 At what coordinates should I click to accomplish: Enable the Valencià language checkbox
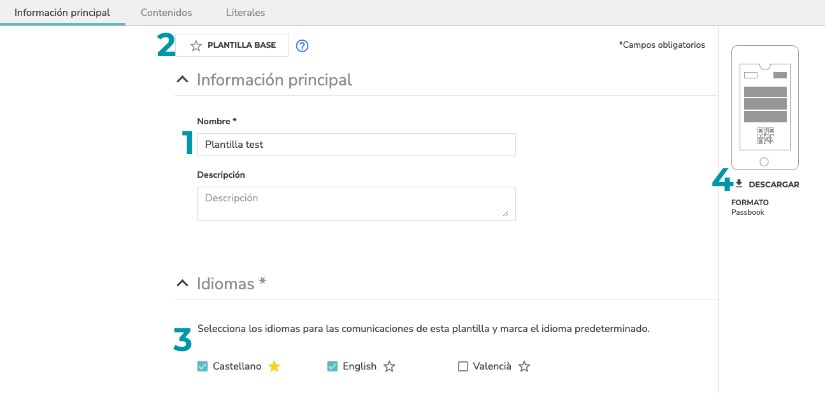coord(462,366)
